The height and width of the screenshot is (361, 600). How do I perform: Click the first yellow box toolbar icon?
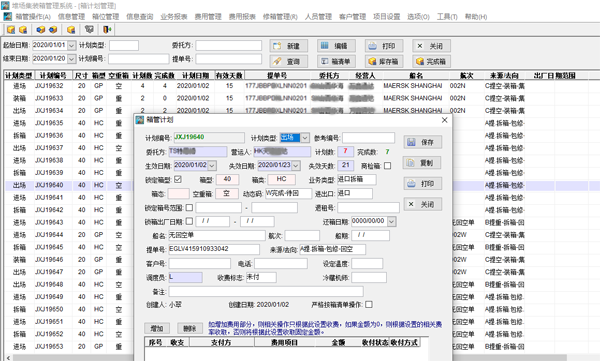pos(11,29)
